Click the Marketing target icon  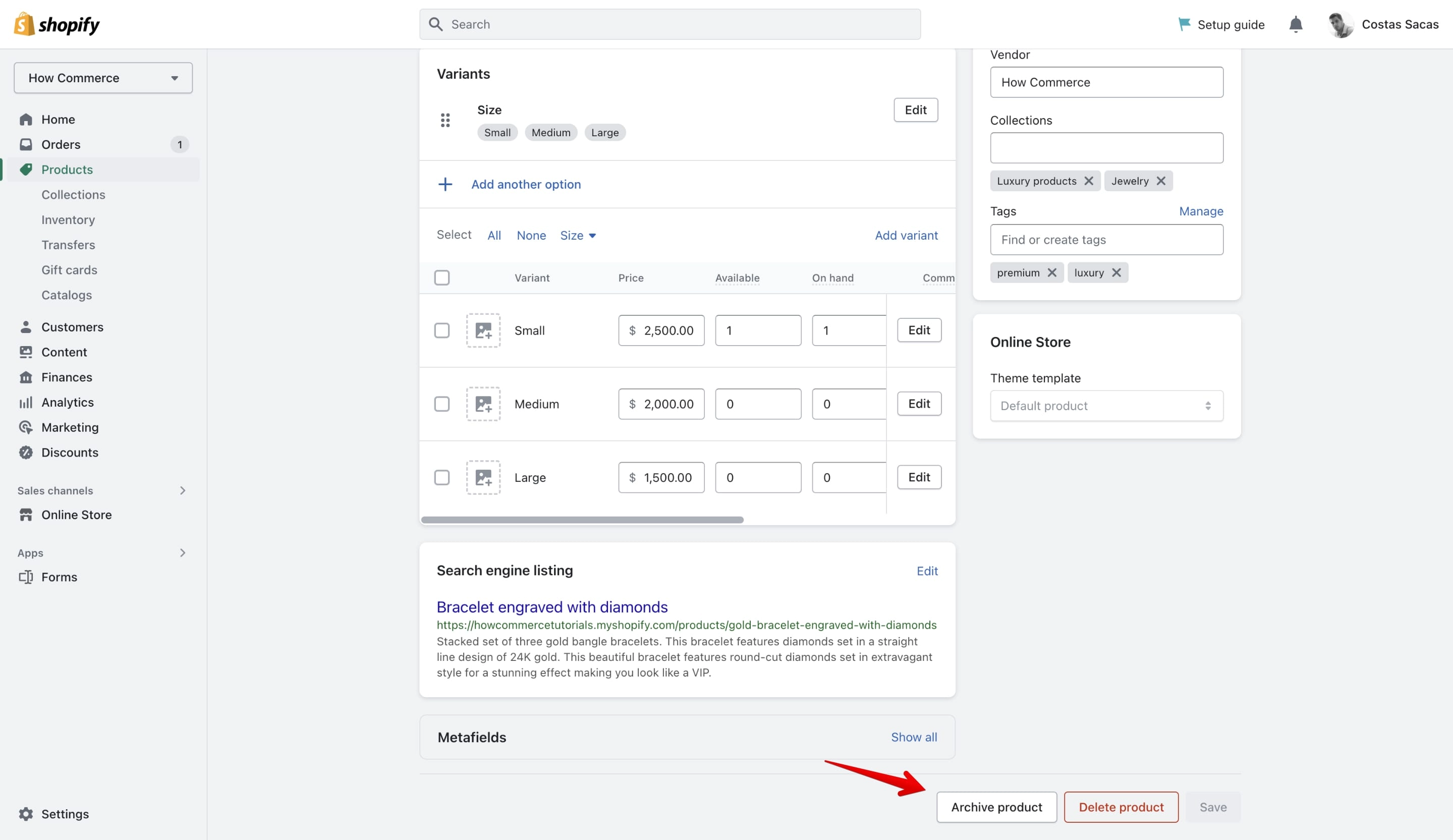click(26, 427)
